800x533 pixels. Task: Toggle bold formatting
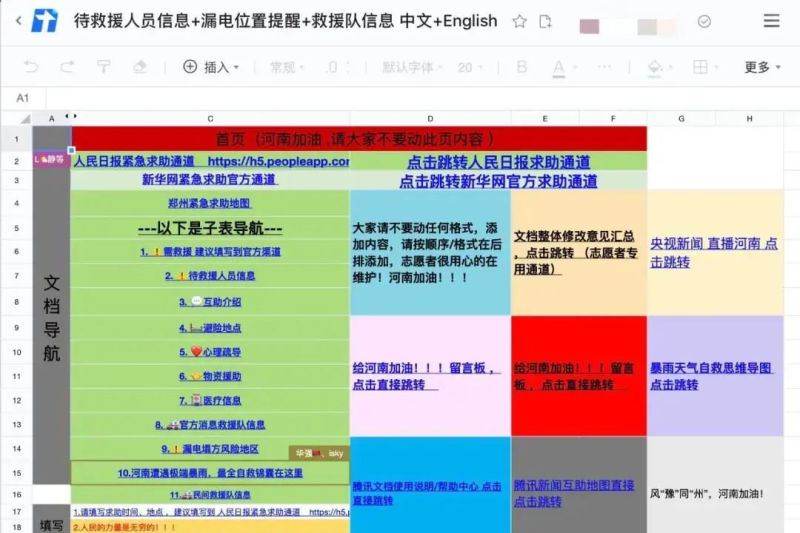click(521, 67)
